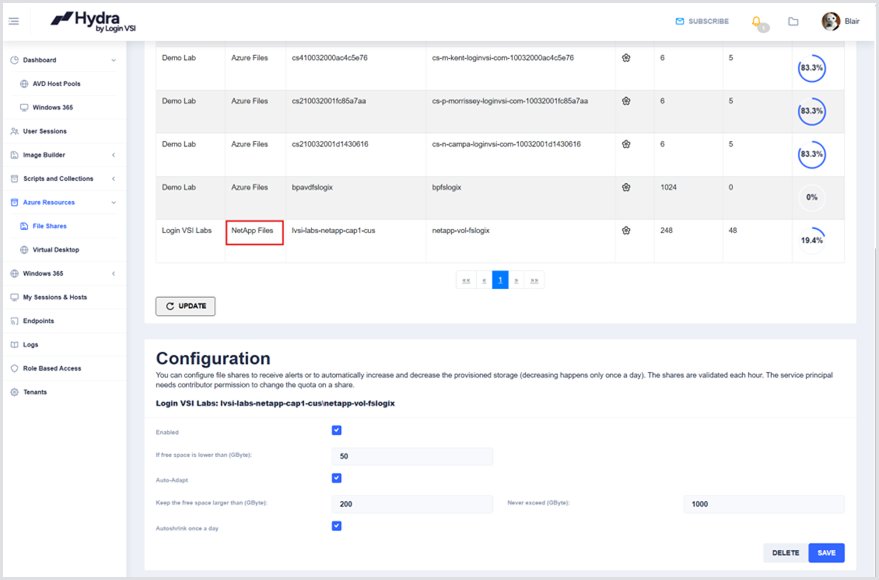Save the file share configuration
Image resolution: width=879 pixels, height=580 pixels.
(x=826, y=552)
